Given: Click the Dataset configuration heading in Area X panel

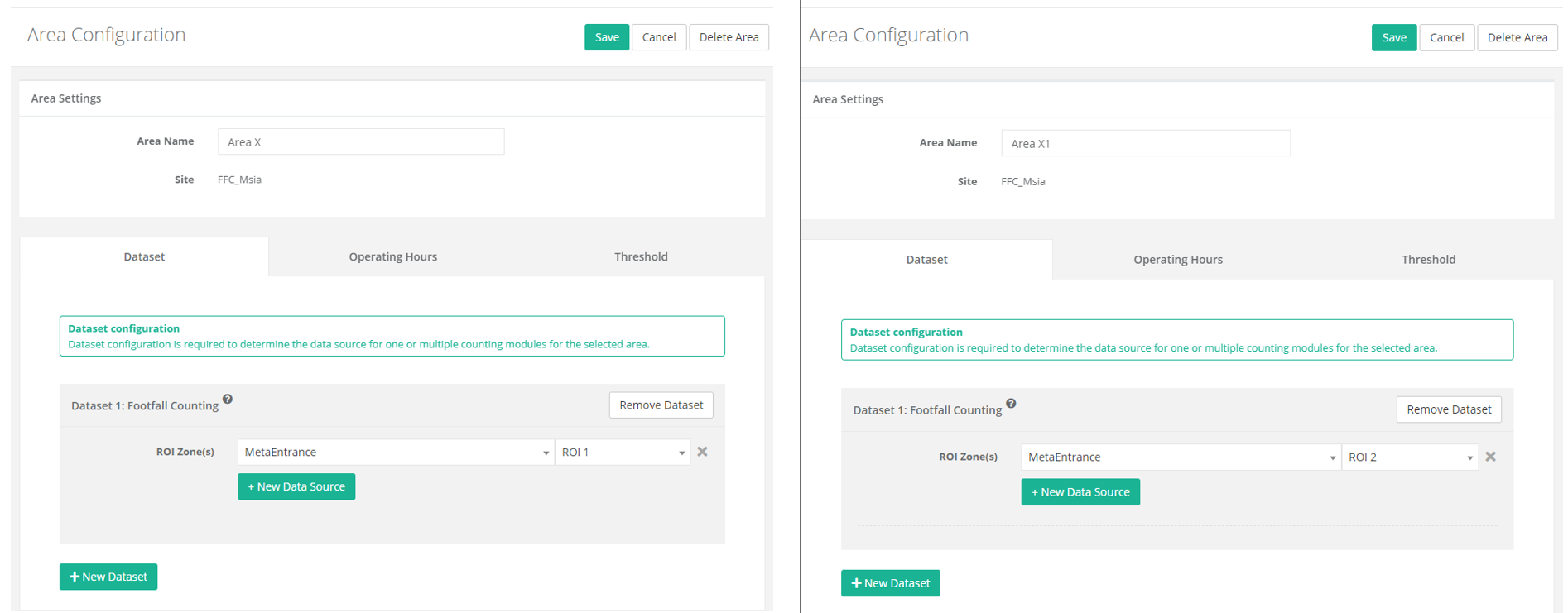Looking at the screenshot, I should [123, 328].
